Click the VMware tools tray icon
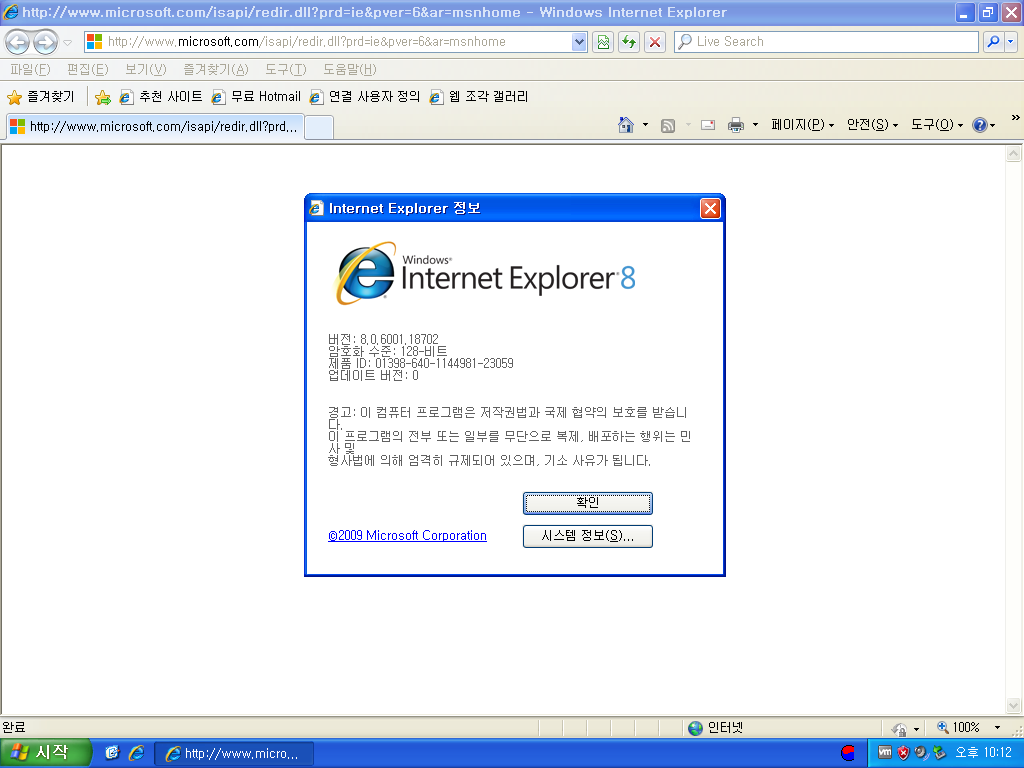 885,752
